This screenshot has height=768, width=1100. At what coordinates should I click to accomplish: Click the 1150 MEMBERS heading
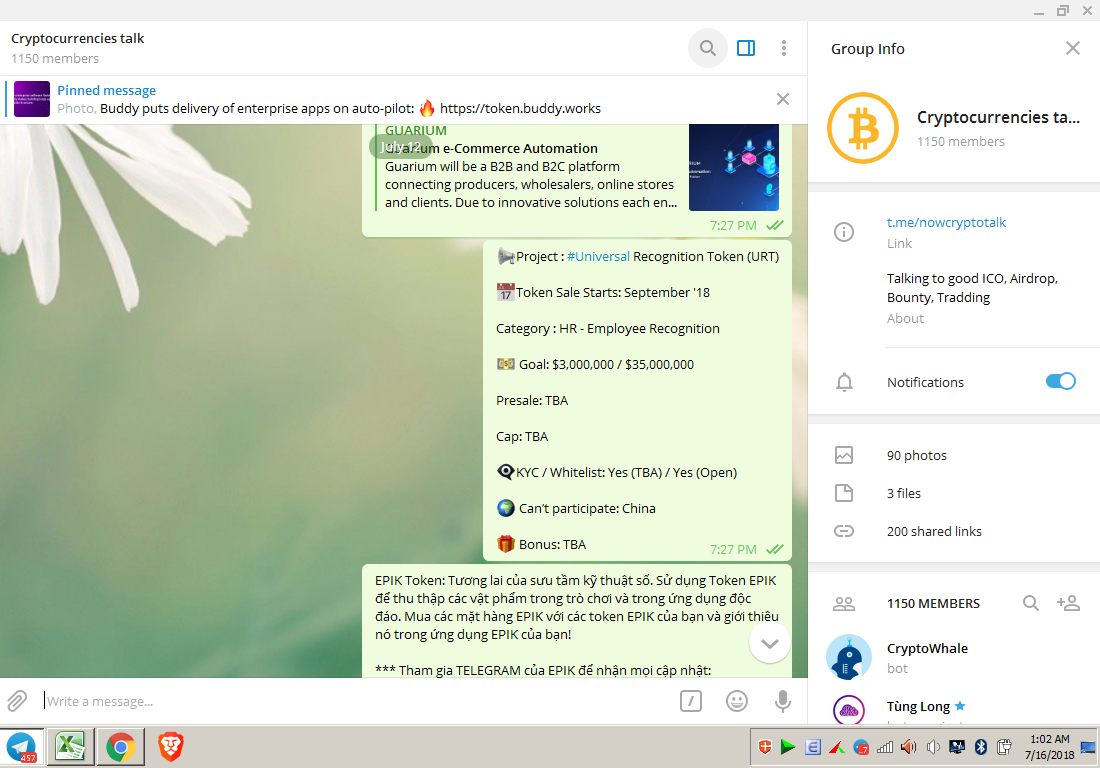pos(933,603)
